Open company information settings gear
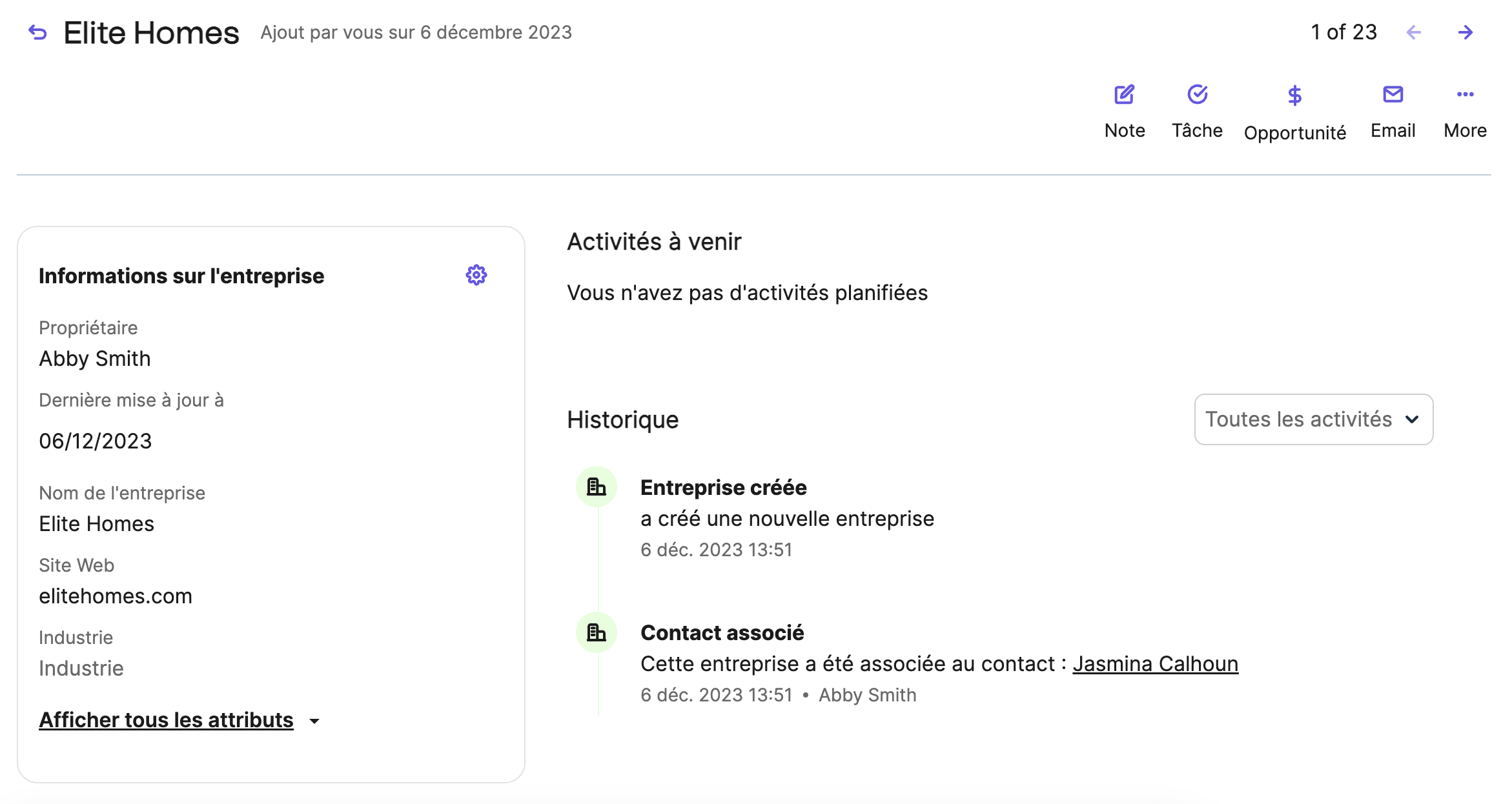This screenshot has width=1512, height=804. coord(476,274)
